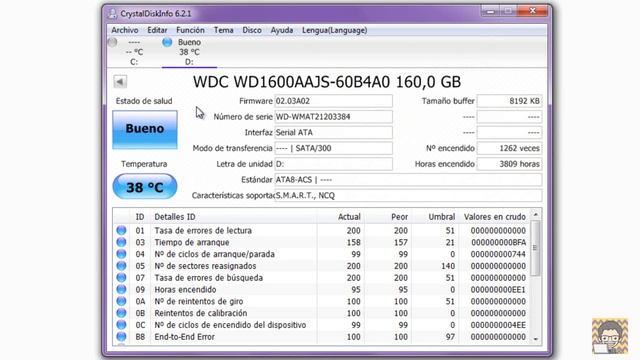This screenshot has width=640, height=360.
Task: Click the supported features field S.M.A.R.T., NCQ
Action: coord(408,196)
